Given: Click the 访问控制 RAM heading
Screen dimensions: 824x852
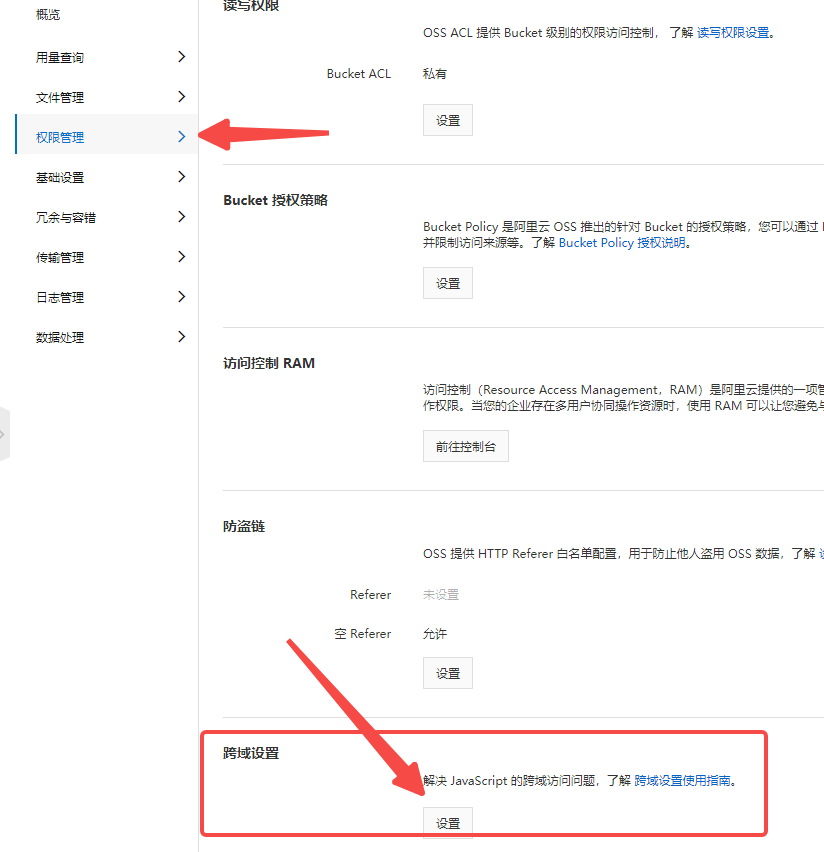Looking at the screenshot, I should pos(269,364).
